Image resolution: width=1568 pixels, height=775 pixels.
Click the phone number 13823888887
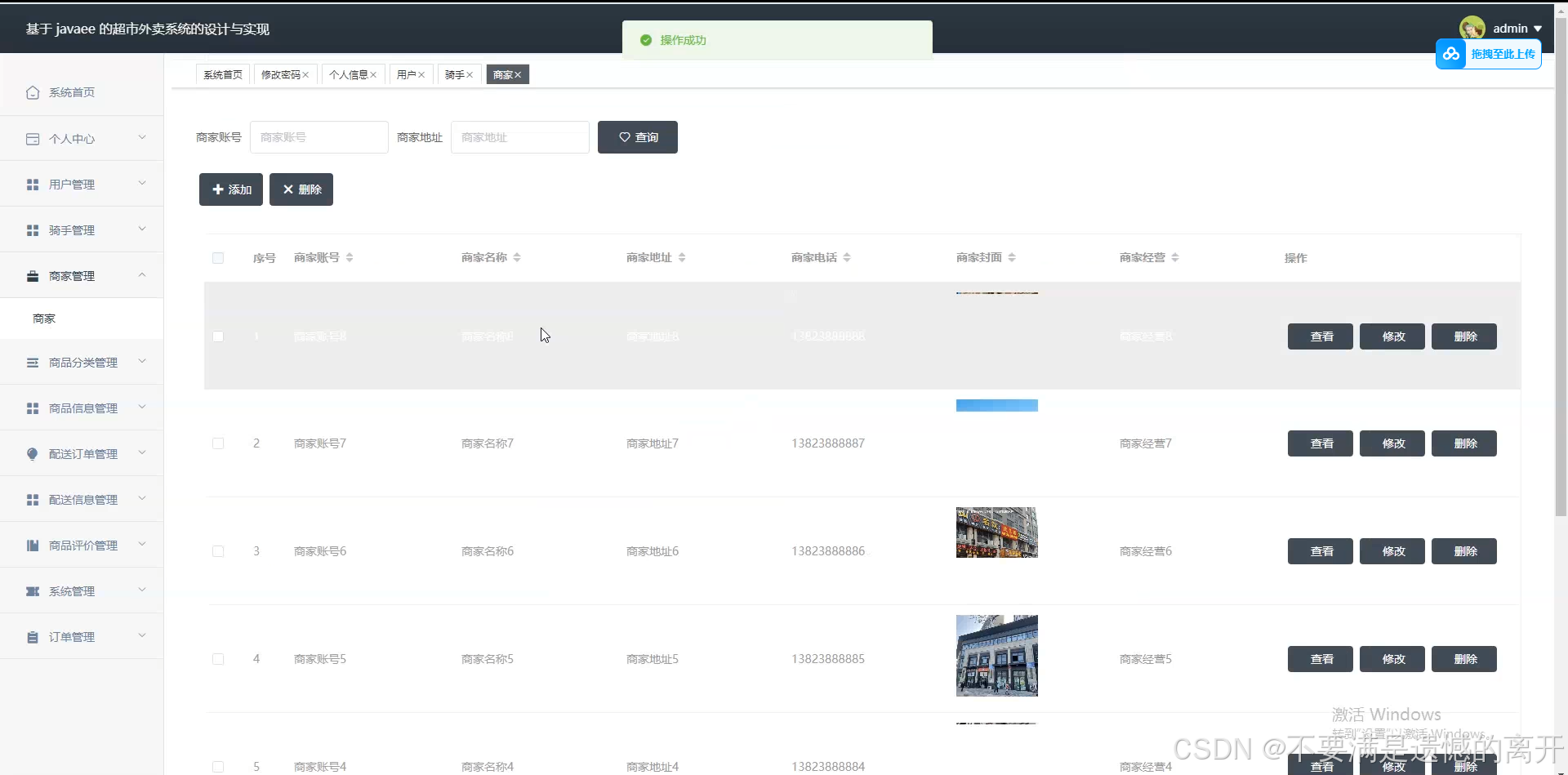coord(828,443)
